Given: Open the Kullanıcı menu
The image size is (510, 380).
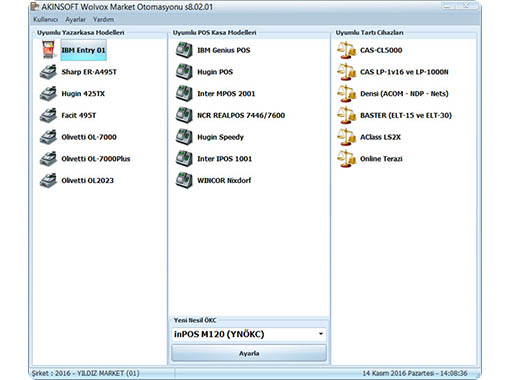Looking at the screenshot, I should click(x=45, y=19).
